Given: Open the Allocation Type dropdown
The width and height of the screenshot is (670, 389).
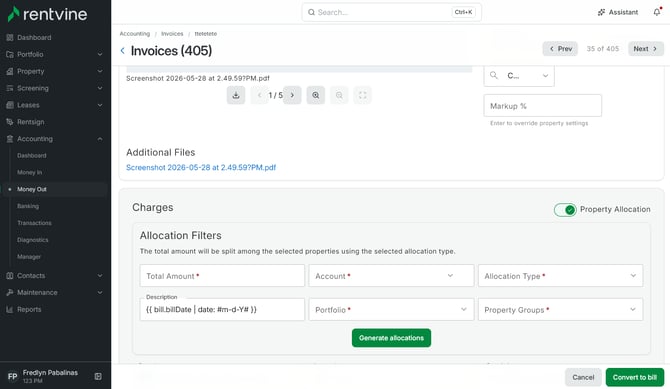Looking at the screenshot, I should pos(561,276).
